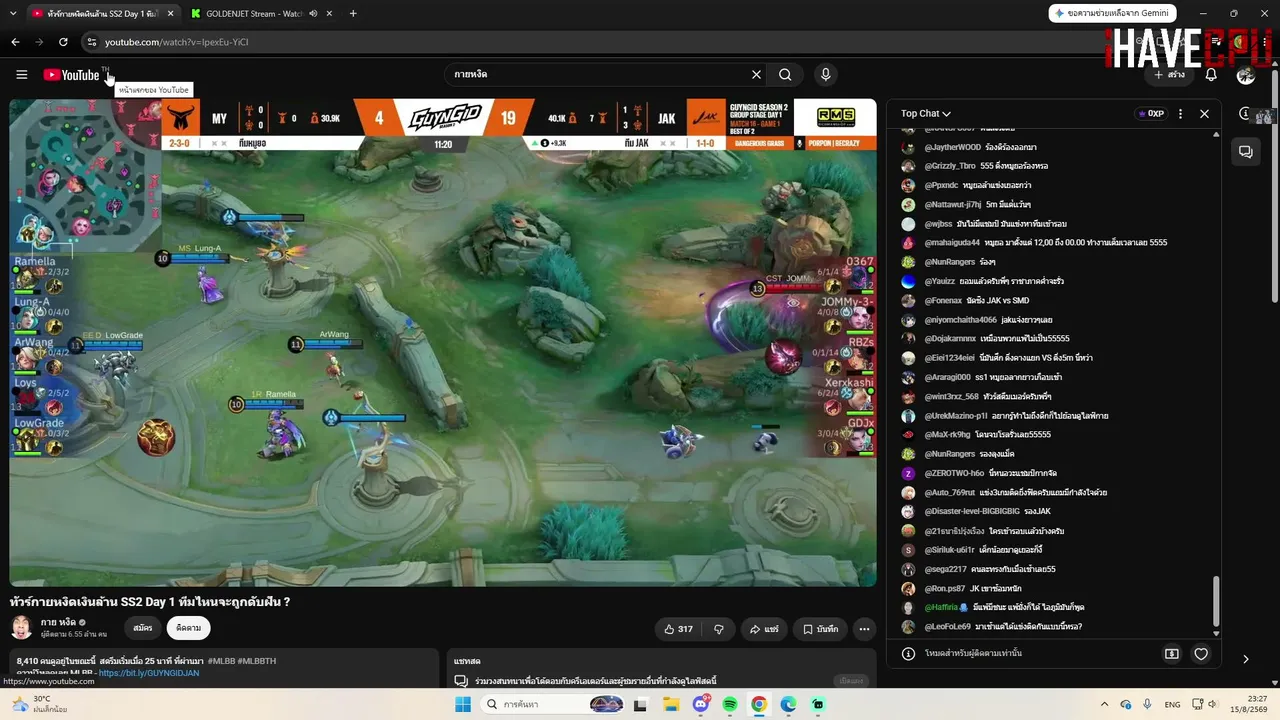Viewport: 1280px width, 720px height.
Task: Run search with the magnifier button
Action: coord(785,74)
